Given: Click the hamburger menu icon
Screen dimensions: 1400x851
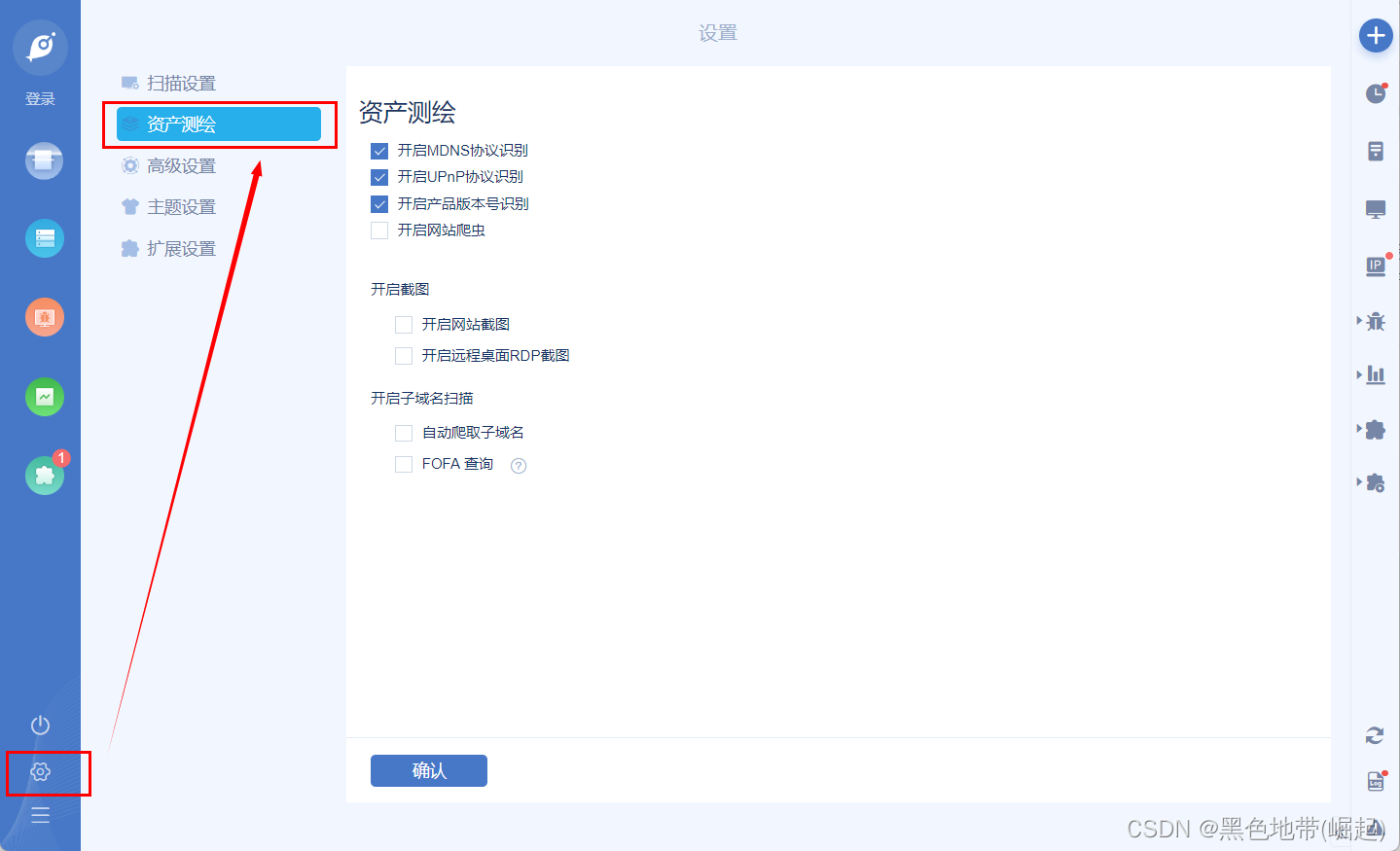Looking at the screenshot, I should click(40, 815).
